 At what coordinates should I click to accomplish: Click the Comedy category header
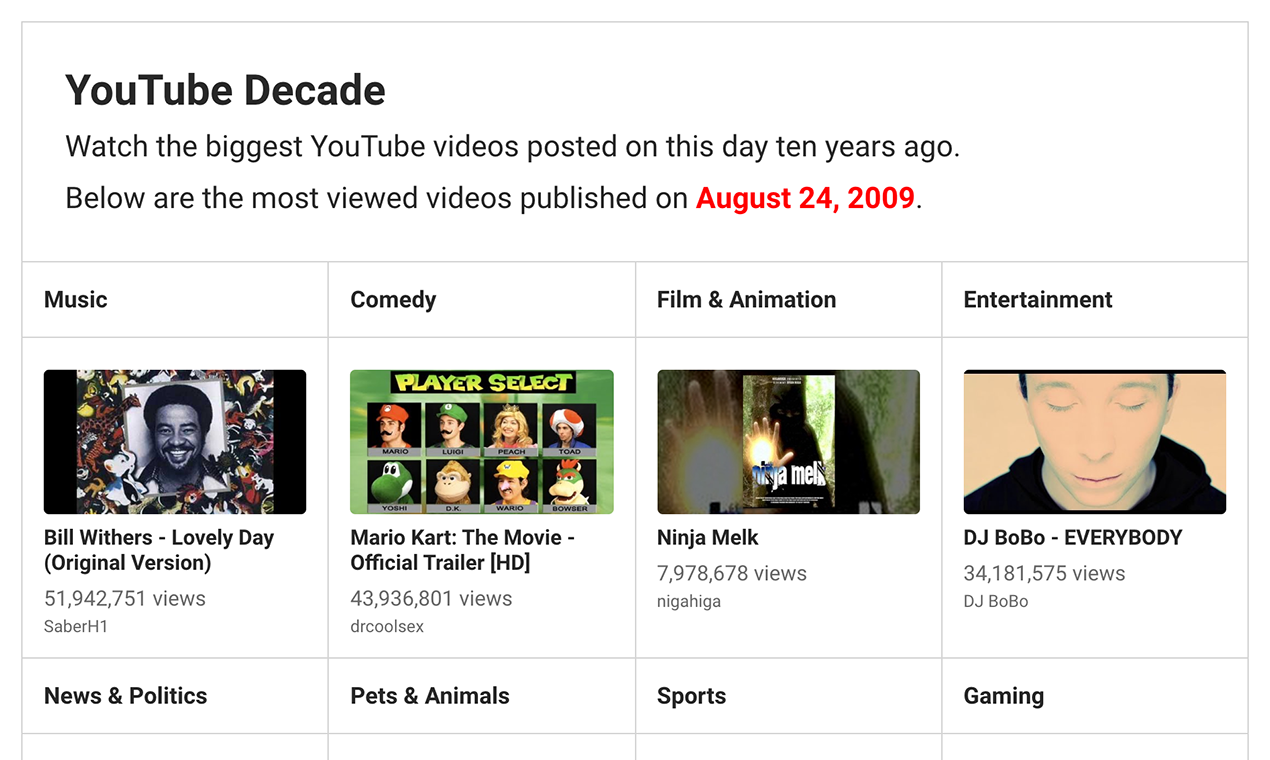(x=393, y=299)
